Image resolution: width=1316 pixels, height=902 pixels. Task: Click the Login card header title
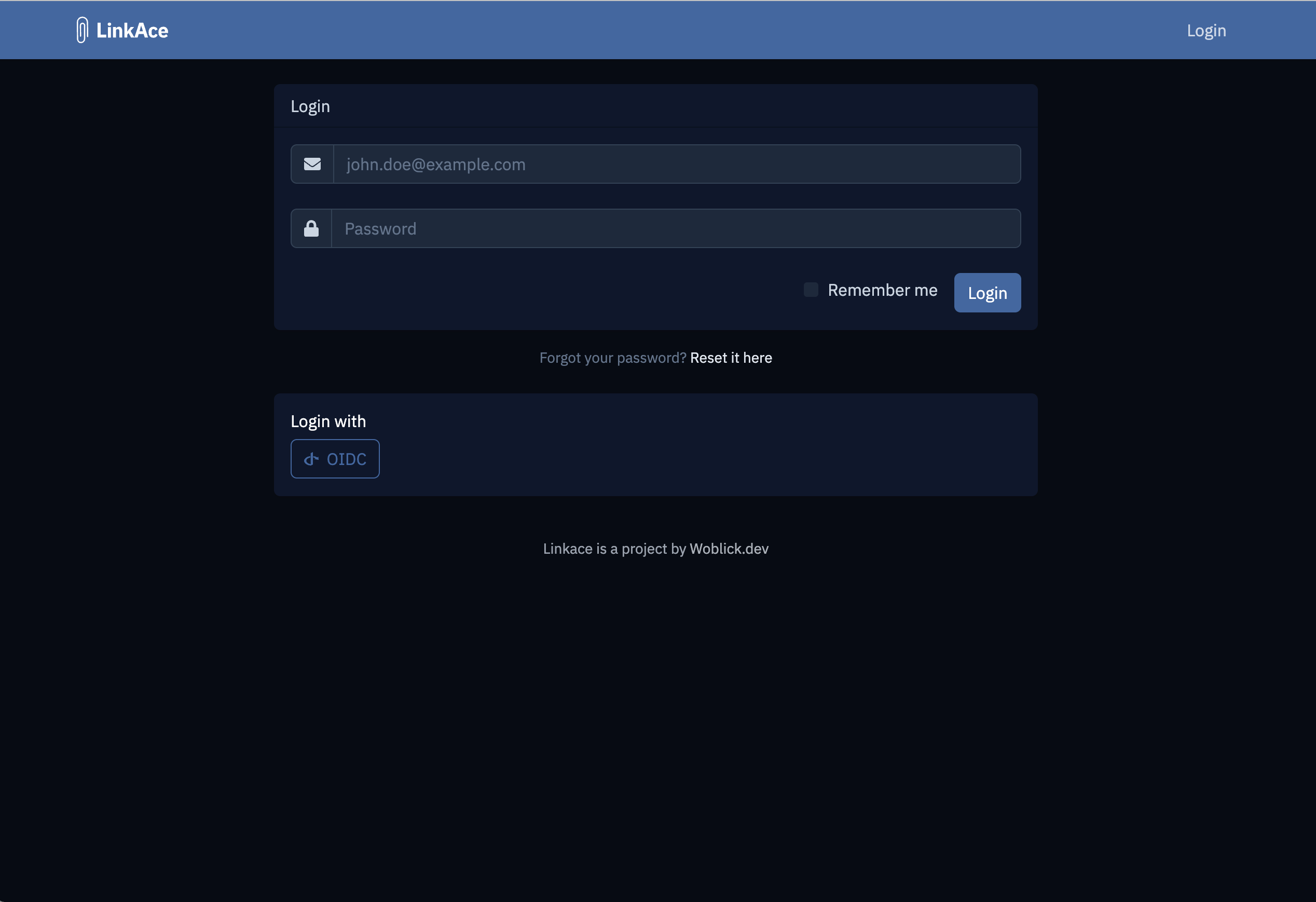pyautogui.click(x=310, y=106)
